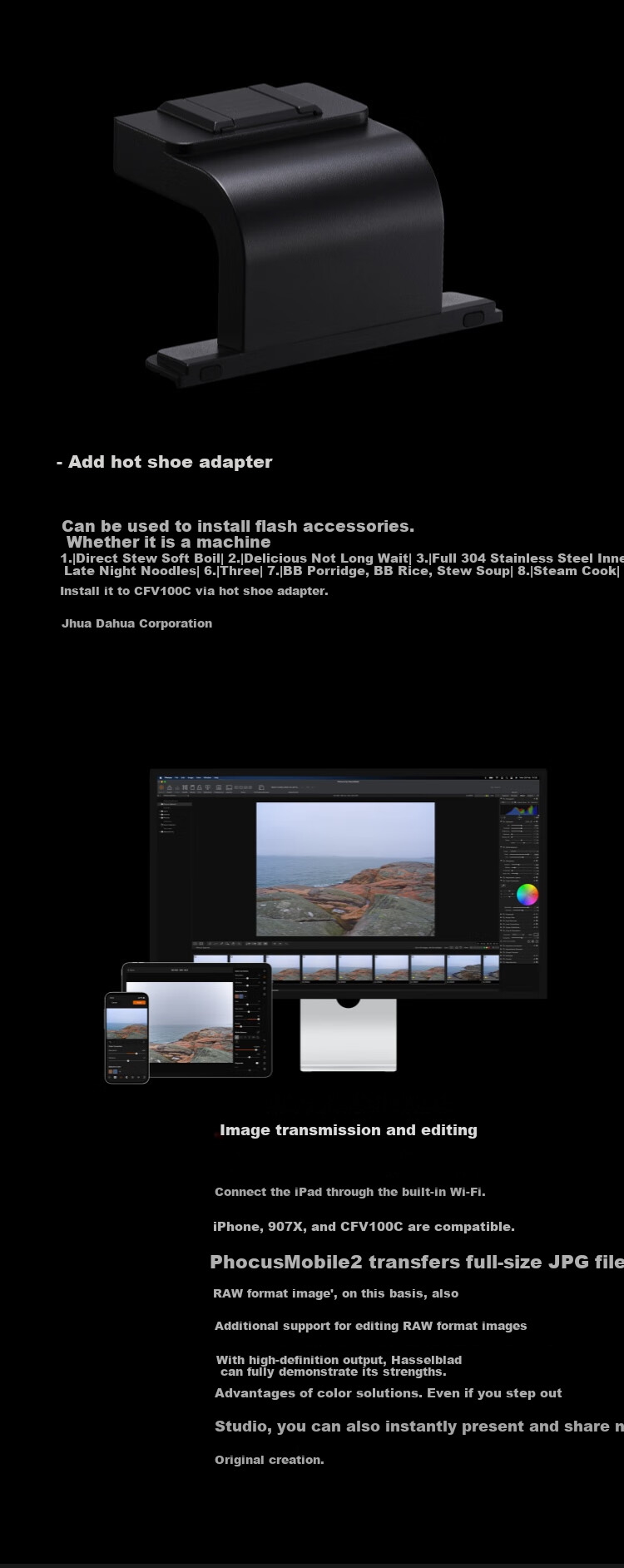
Task: Tap the back arrow at top-left of iPad screen
Action: point(128,970)
